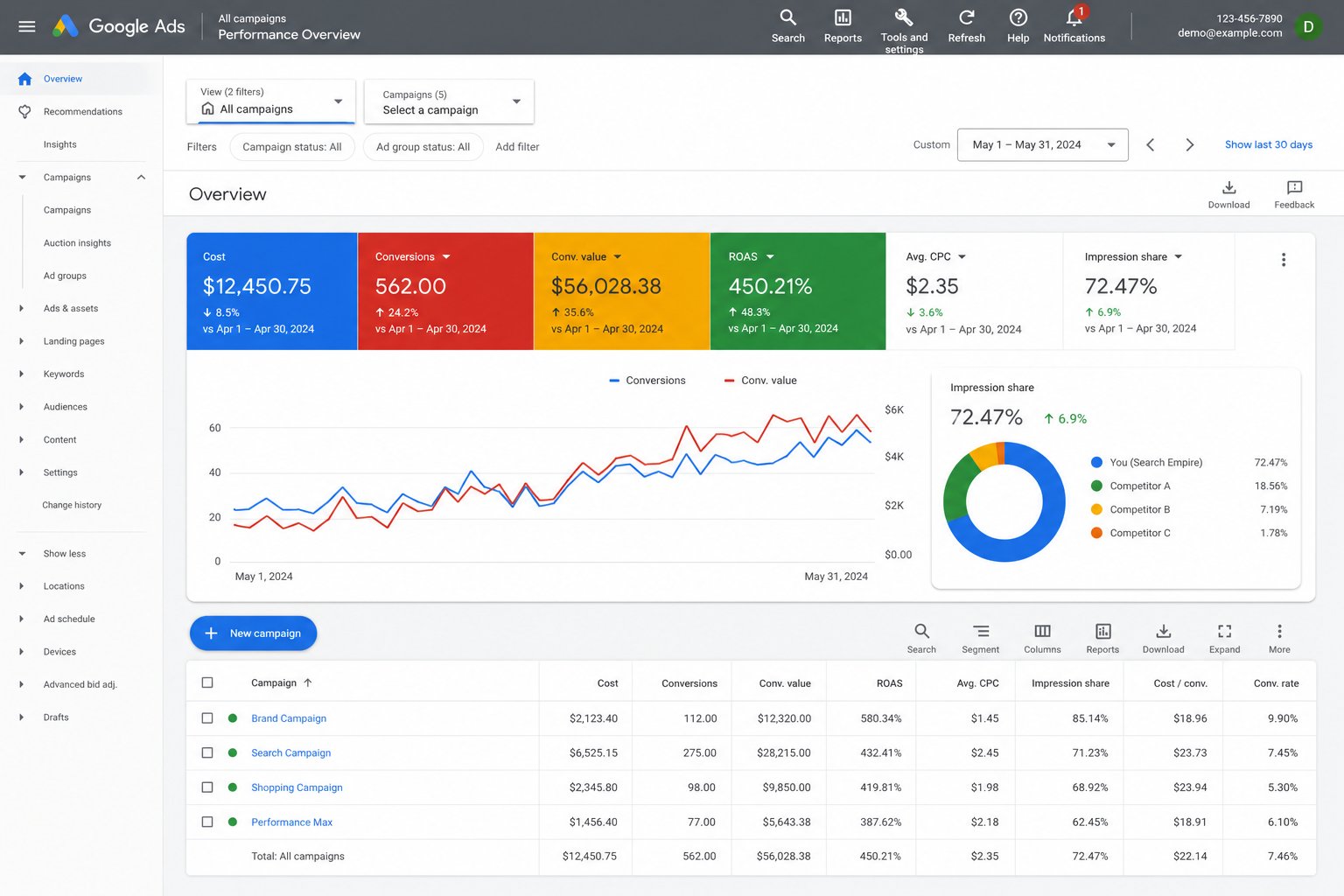Image resolution: width=1344 pixels, height=896 pixels.
Task: Open Insights in the sidebar
Action: point(59,144)
